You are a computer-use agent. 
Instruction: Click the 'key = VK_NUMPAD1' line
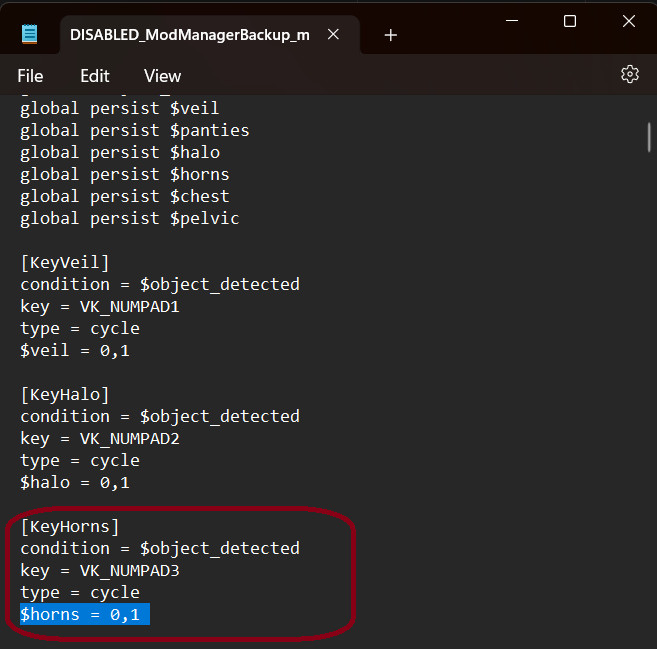[100, 307]
